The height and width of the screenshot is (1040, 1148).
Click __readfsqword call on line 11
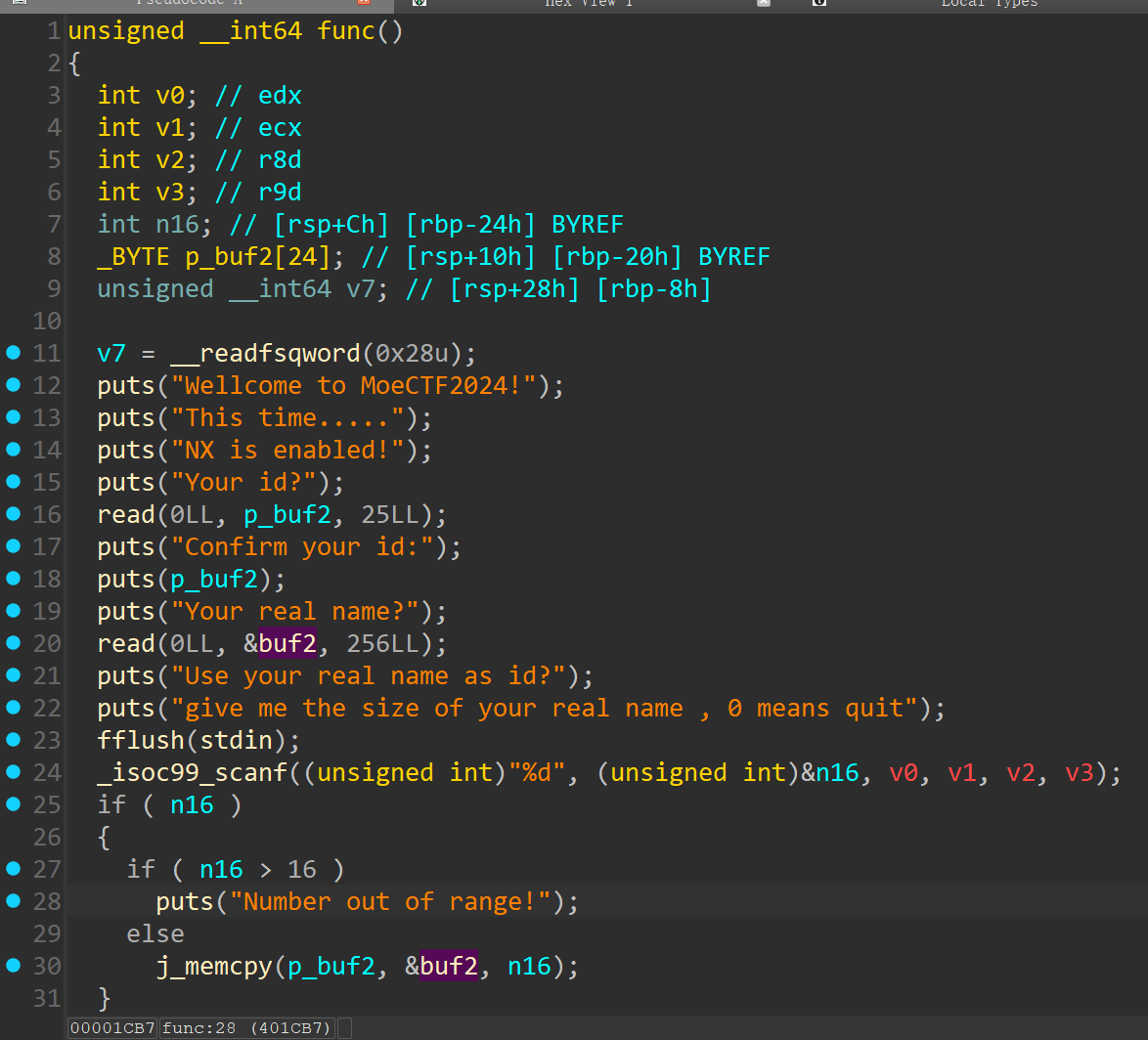click(x=265, y=353)
